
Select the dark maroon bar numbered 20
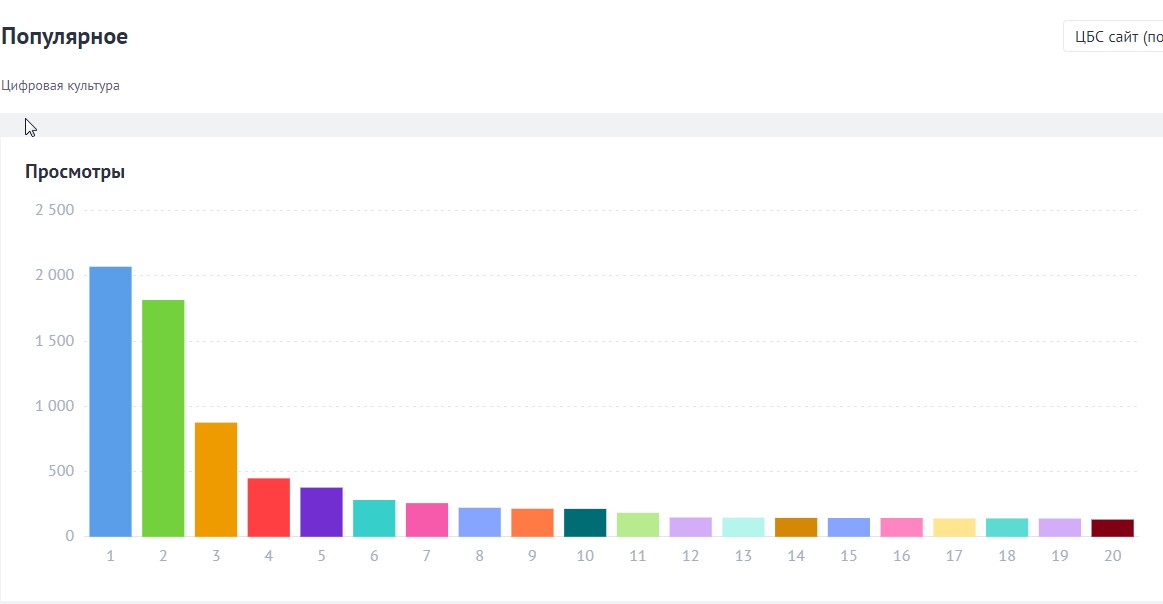point(1113,528)
